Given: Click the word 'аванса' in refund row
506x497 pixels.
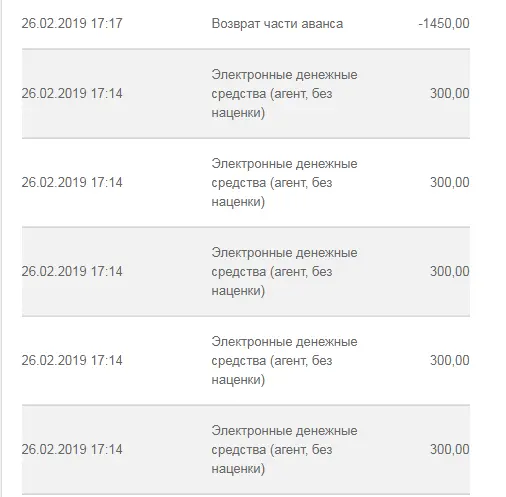Looking at the screenshot, I should [322, 24].
